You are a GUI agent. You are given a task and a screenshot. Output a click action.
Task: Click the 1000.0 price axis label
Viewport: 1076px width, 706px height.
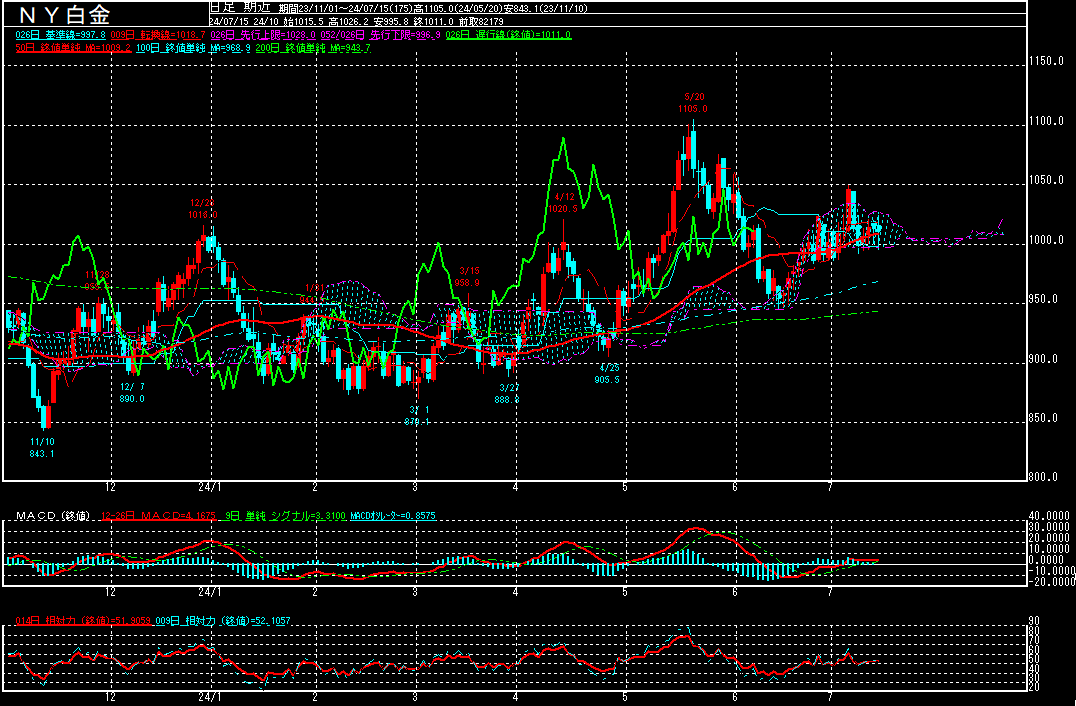(1046, 240)
